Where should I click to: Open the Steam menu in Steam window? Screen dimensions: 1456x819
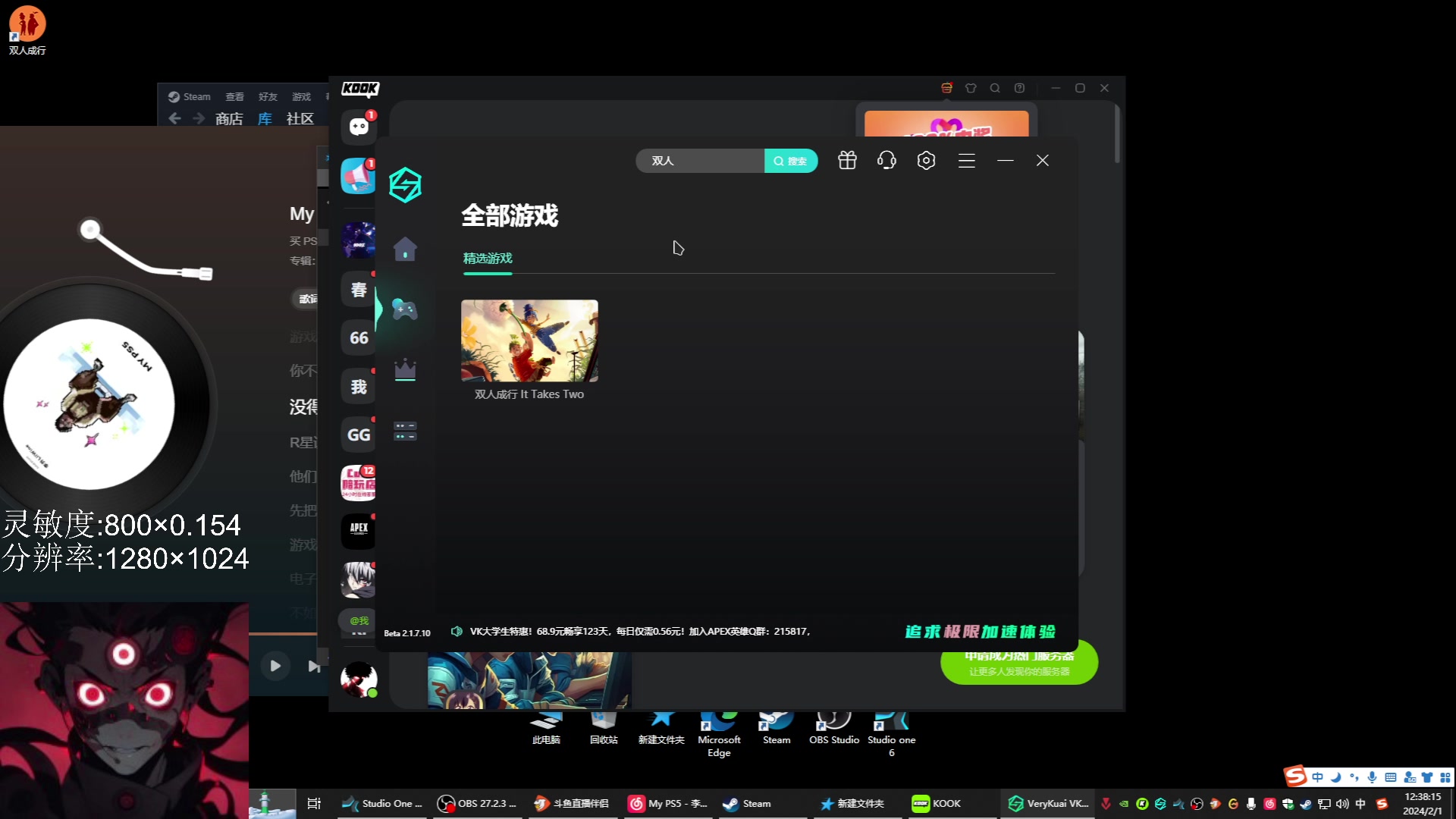[190, 96]
